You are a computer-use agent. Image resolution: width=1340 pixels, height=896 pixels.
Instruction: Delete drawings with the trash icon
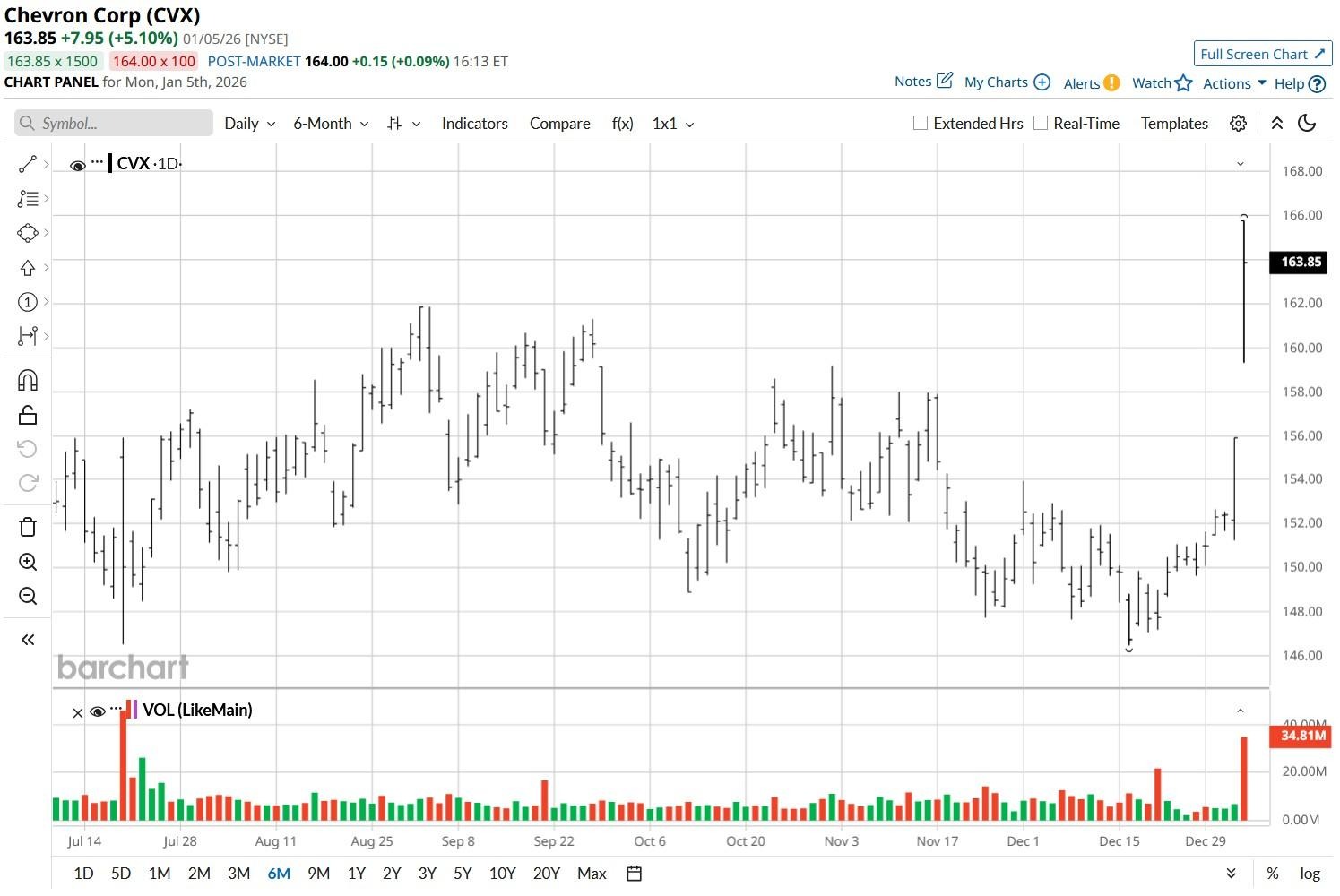pos(28,527)
